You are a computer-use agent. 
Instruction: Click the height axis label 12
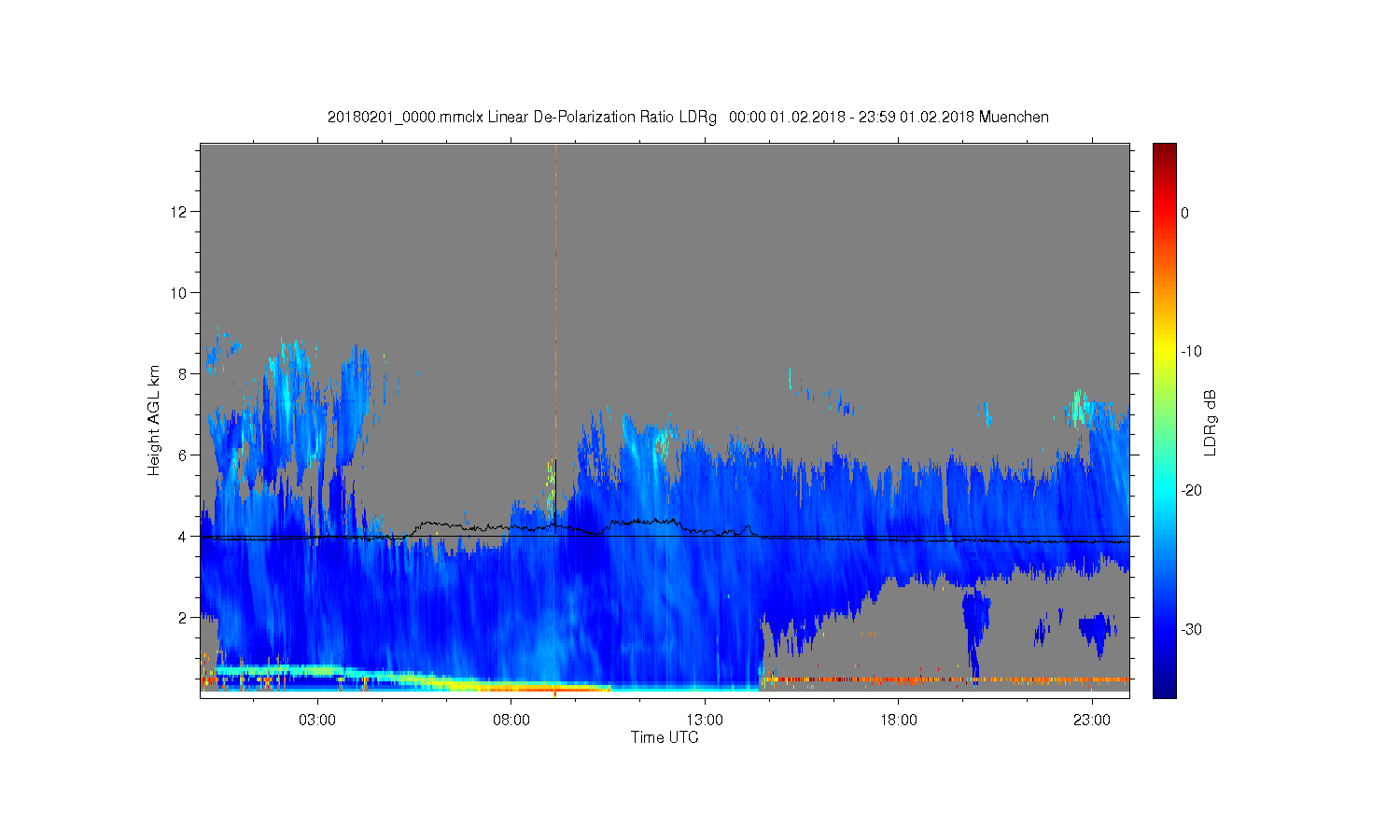(179, 212)
